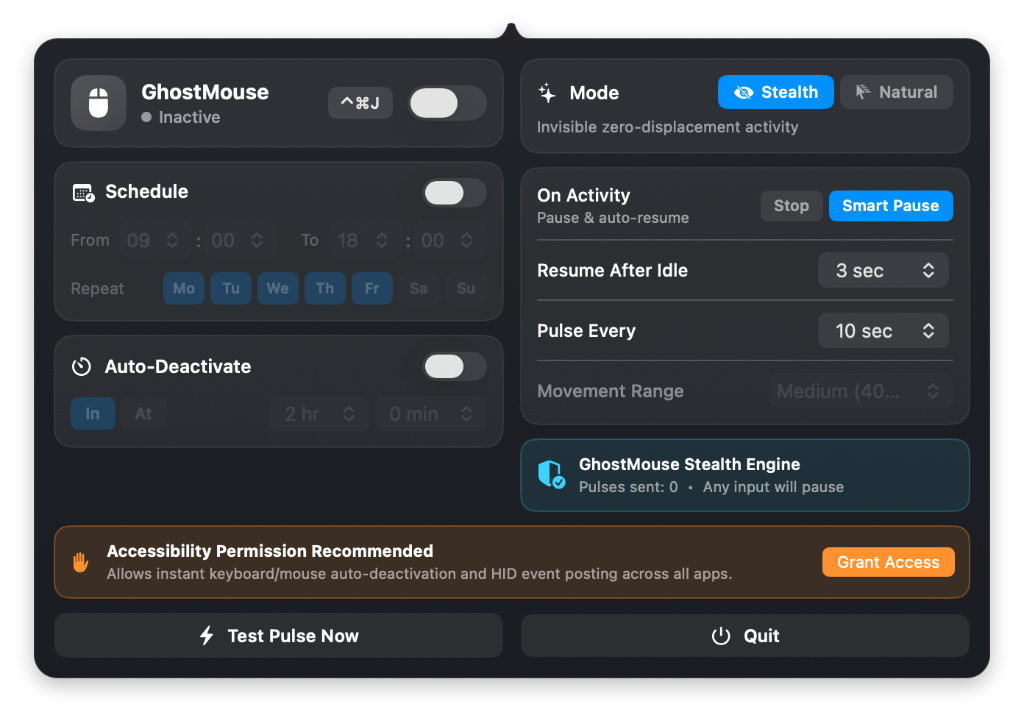1024x723 pixels.
Task: Adjust the To hour 18 stepper
Action: [364, 241]
